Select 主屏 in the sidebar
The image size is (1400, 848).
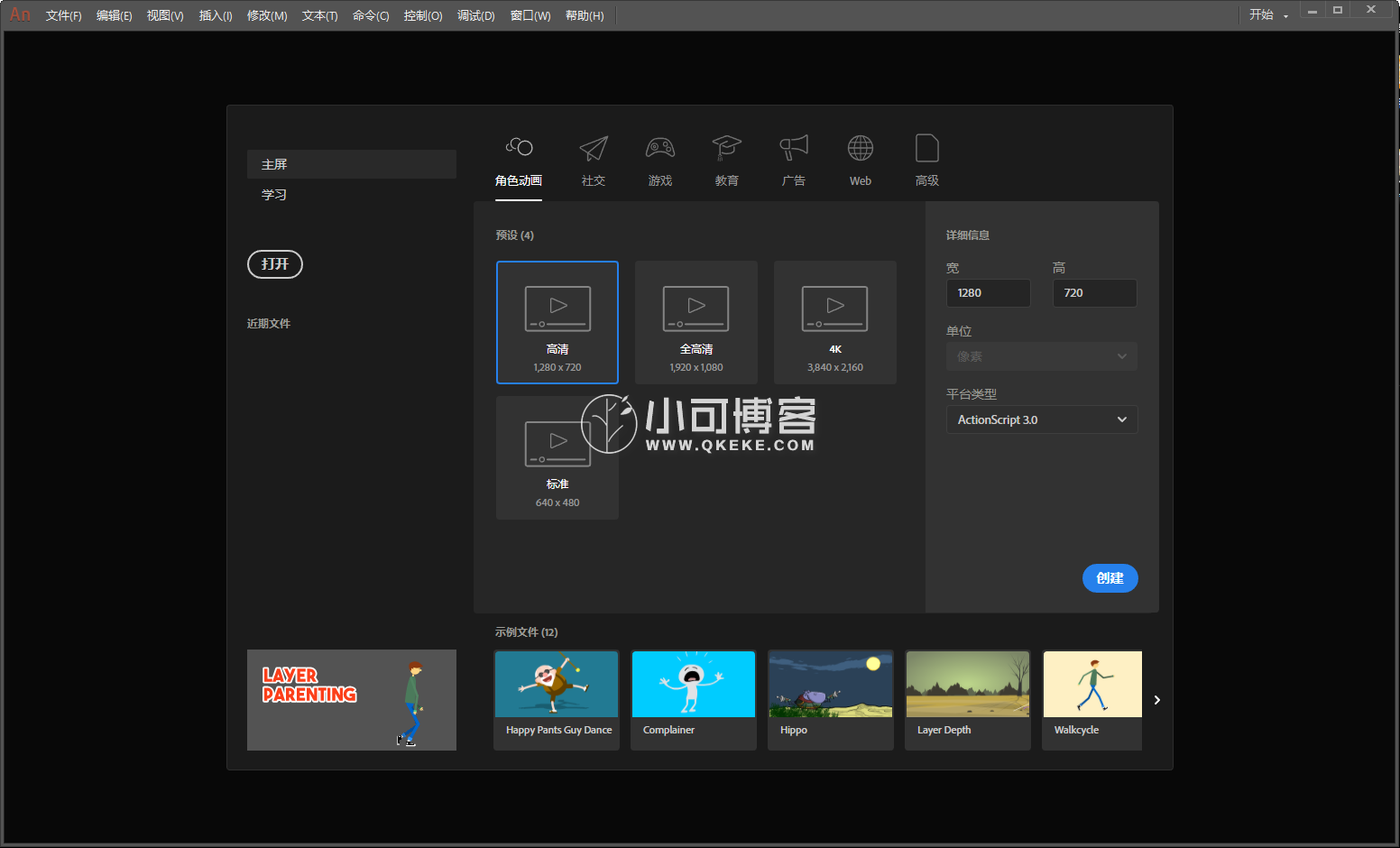click(x=352, y=164)
